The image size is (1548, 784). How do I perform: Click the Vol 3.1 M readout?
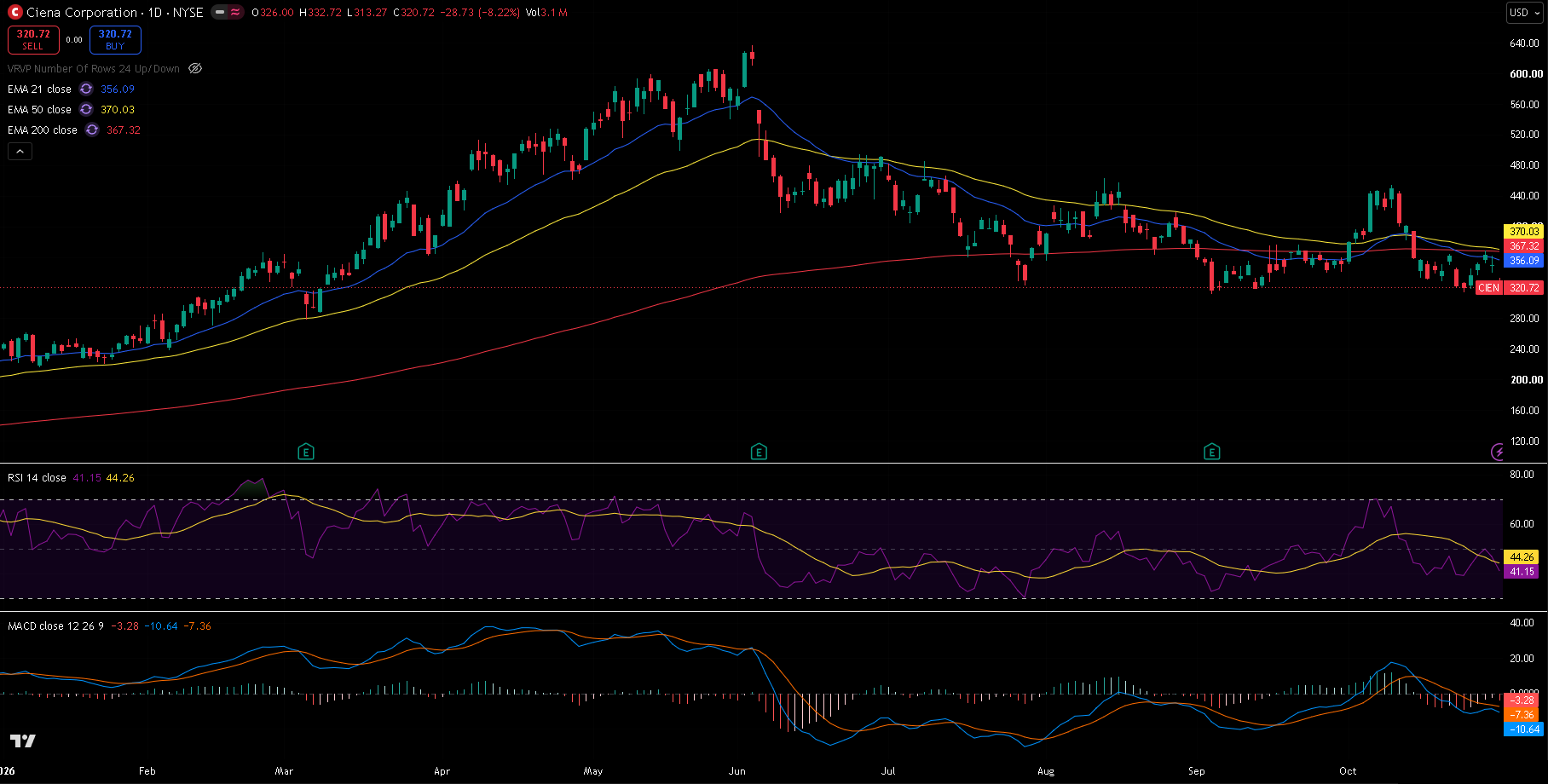coord(546,13)
